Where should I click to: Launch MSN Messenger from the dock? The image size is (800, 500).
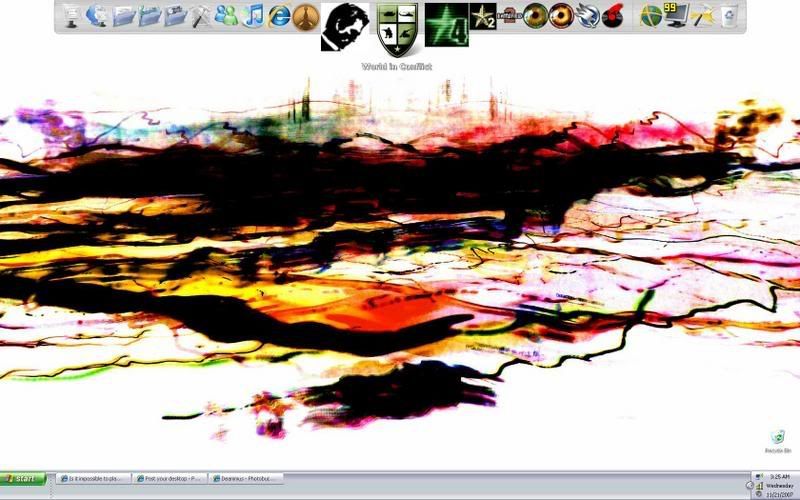coord(227,15)
